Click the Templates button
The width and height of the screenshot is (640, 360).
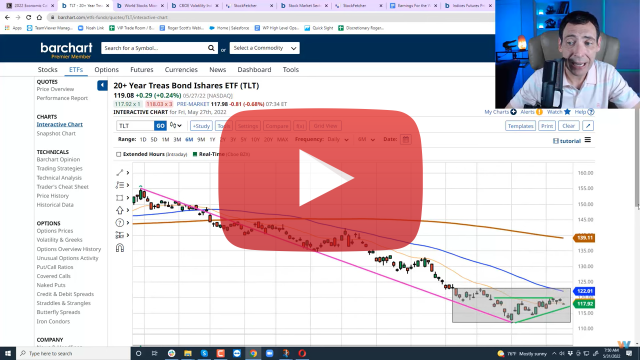520,126
